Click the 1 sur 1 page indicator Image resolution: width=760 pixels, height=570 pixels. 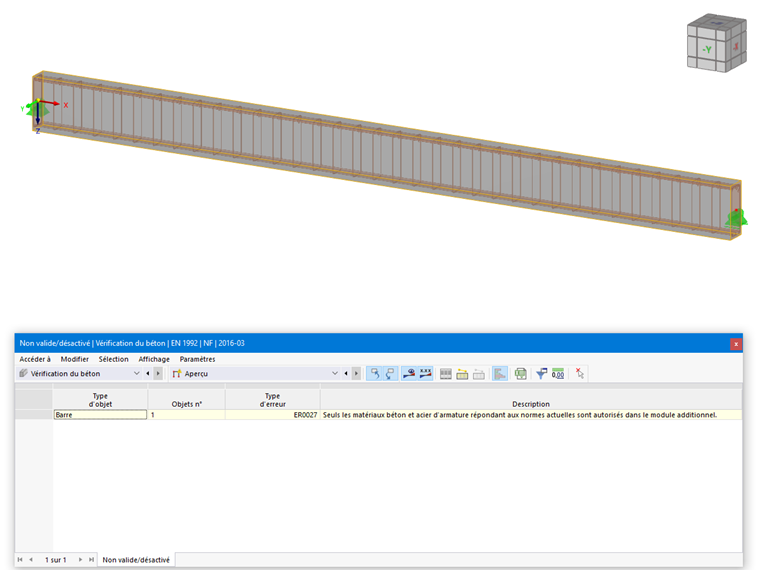coord(56,560)
